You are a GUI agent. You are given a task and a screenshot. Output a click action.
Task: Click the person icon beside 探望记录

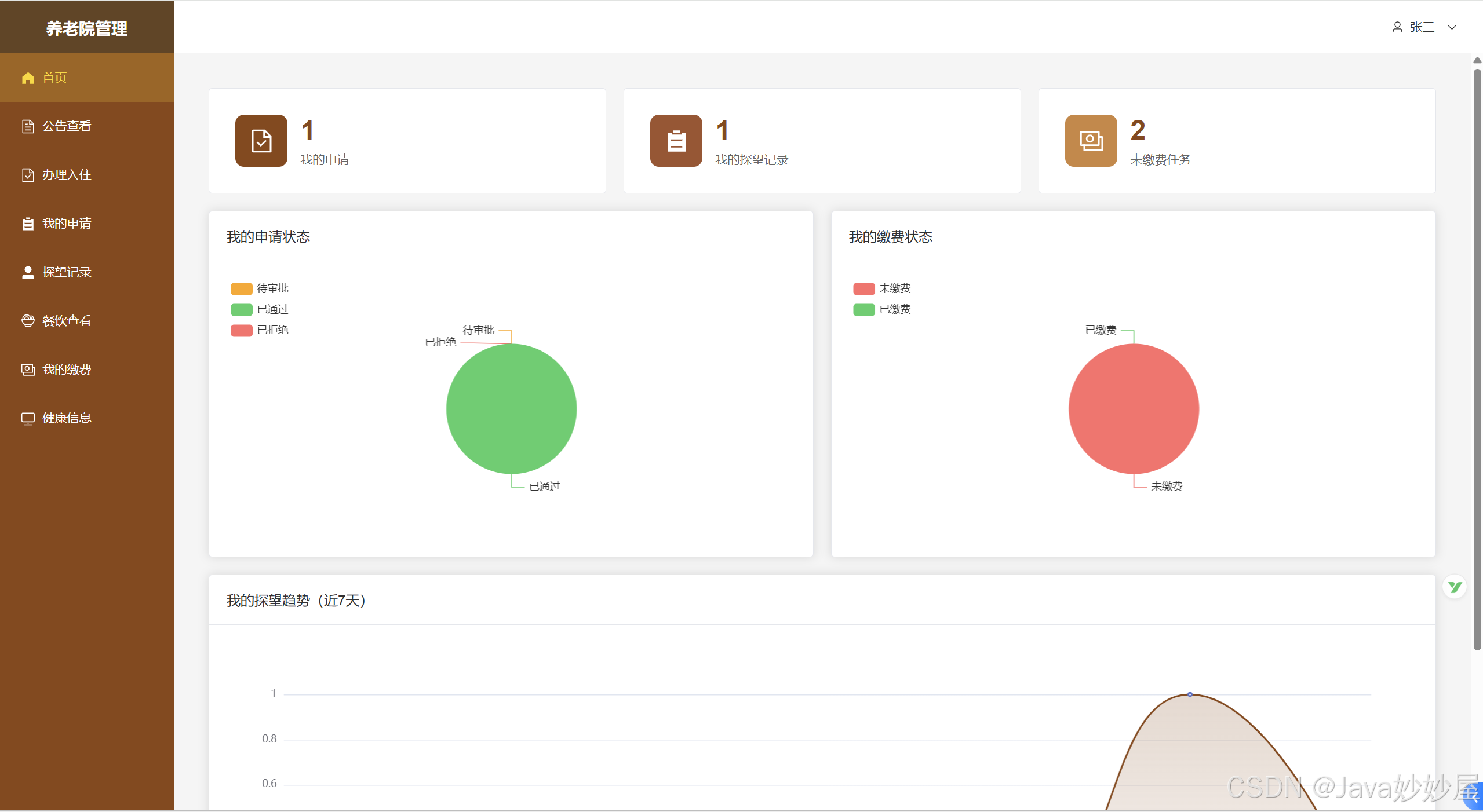[28, 272]
